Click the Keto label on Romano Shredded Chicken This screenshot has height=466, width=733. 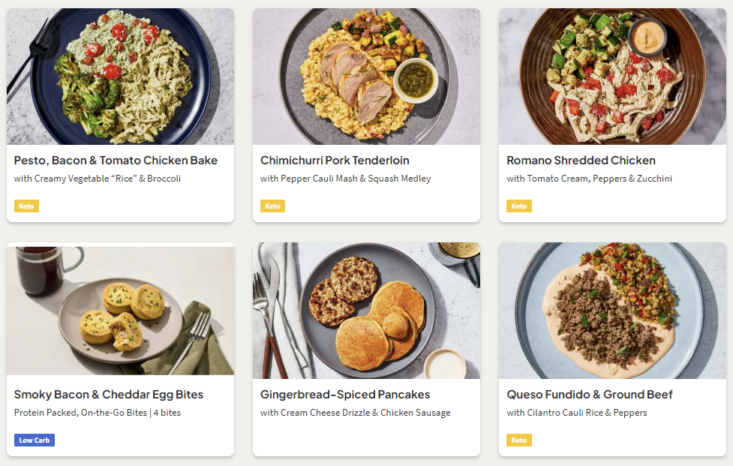click(x=518, y=206)
